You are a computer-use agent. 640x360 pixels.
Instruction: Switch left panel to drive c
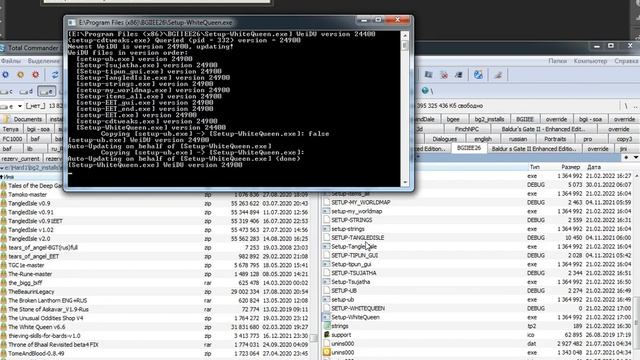[x=7, y=91]
